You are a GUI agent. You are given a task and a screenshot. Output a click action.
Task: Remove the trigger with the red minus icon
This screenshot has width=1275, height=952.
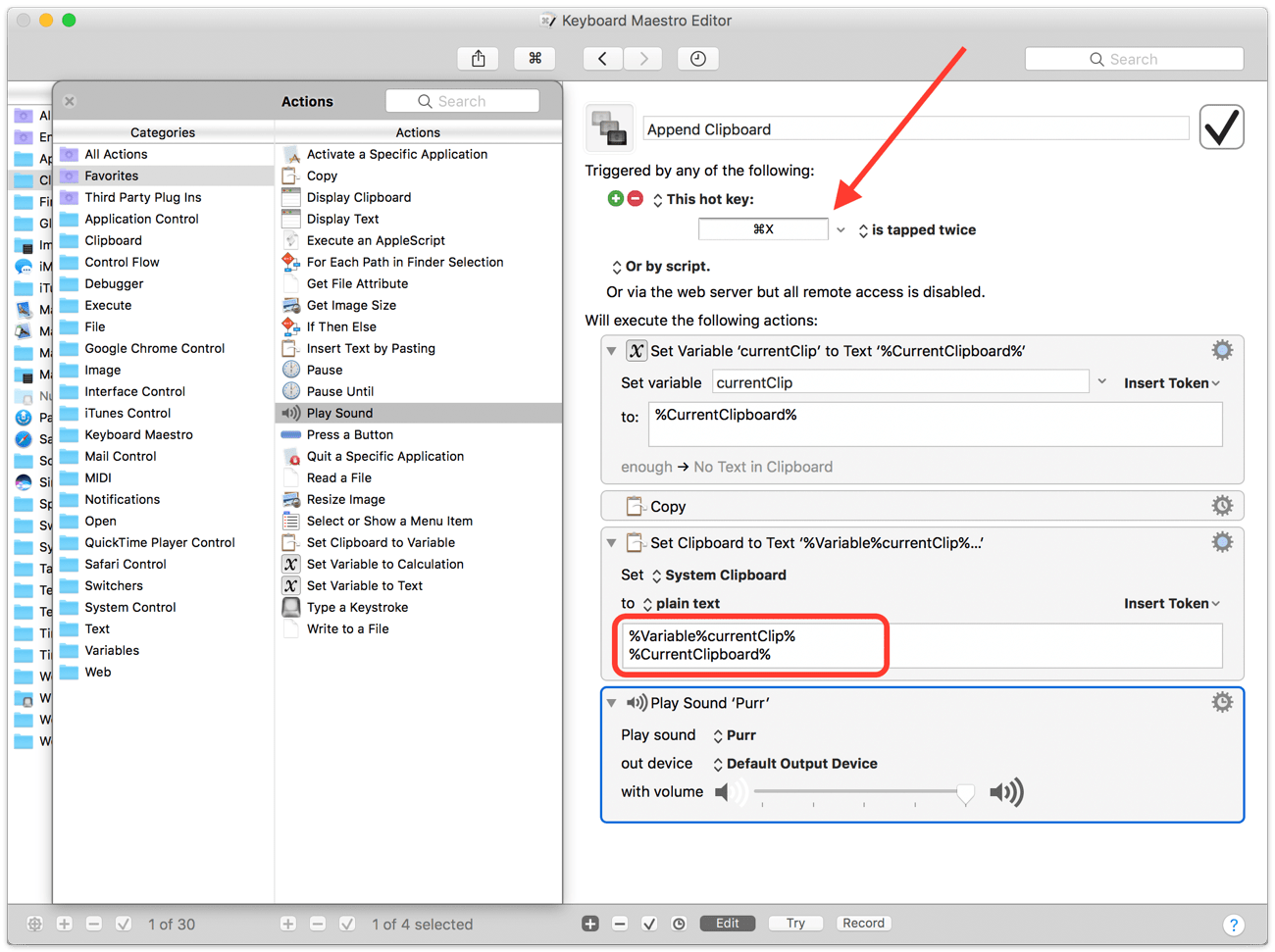(636, 199)
